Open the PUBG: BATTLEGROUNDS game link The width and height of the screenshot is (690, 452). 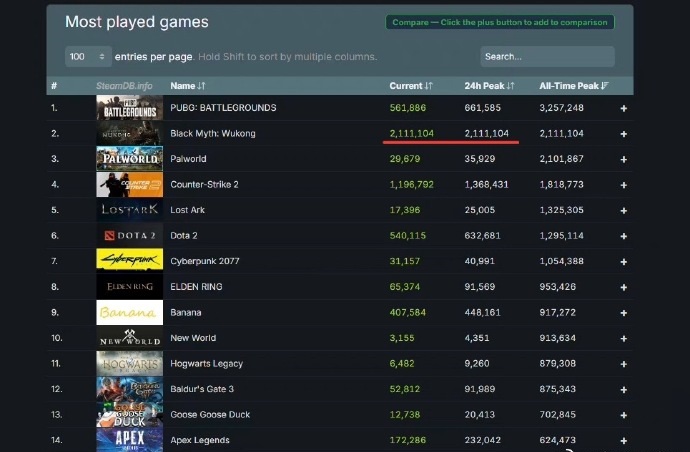point(223,108)
